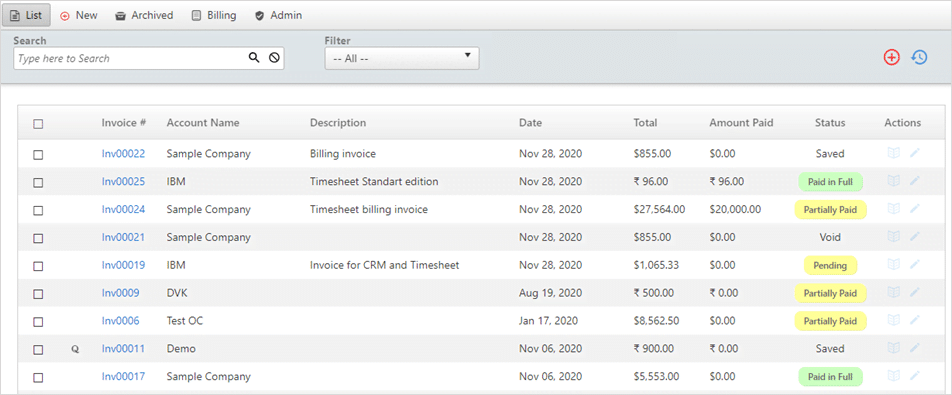The width and height of the screenshot is (952, 395).
Task: Click the Paid in Full badge for Inv00025
Action: pos(830,181)
